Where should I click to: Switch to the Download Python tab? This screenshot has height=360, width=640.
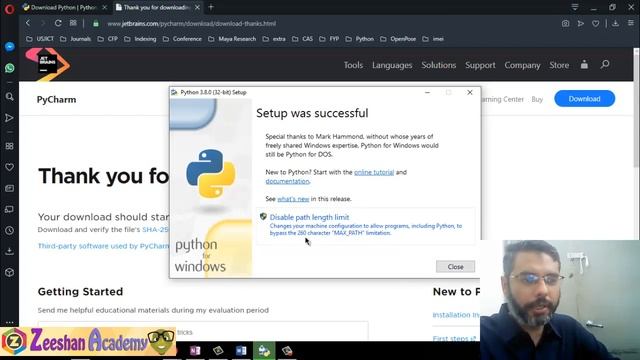pyautogui.click(x=64, y=7)
